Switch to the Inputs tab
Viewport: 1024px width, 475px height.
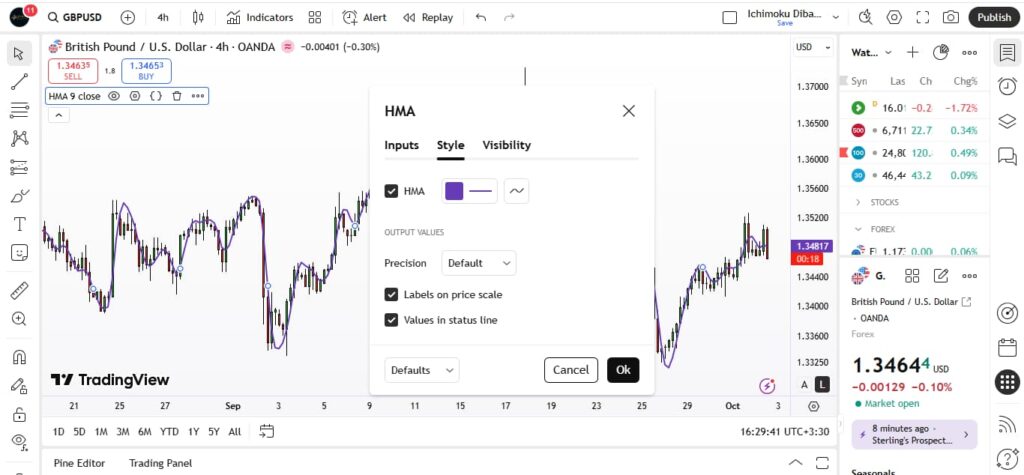click(401, 145)
